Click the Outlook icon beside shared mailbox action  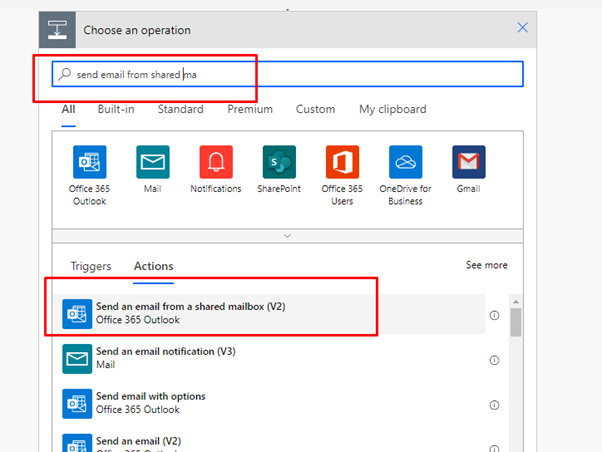pos(77,314)
